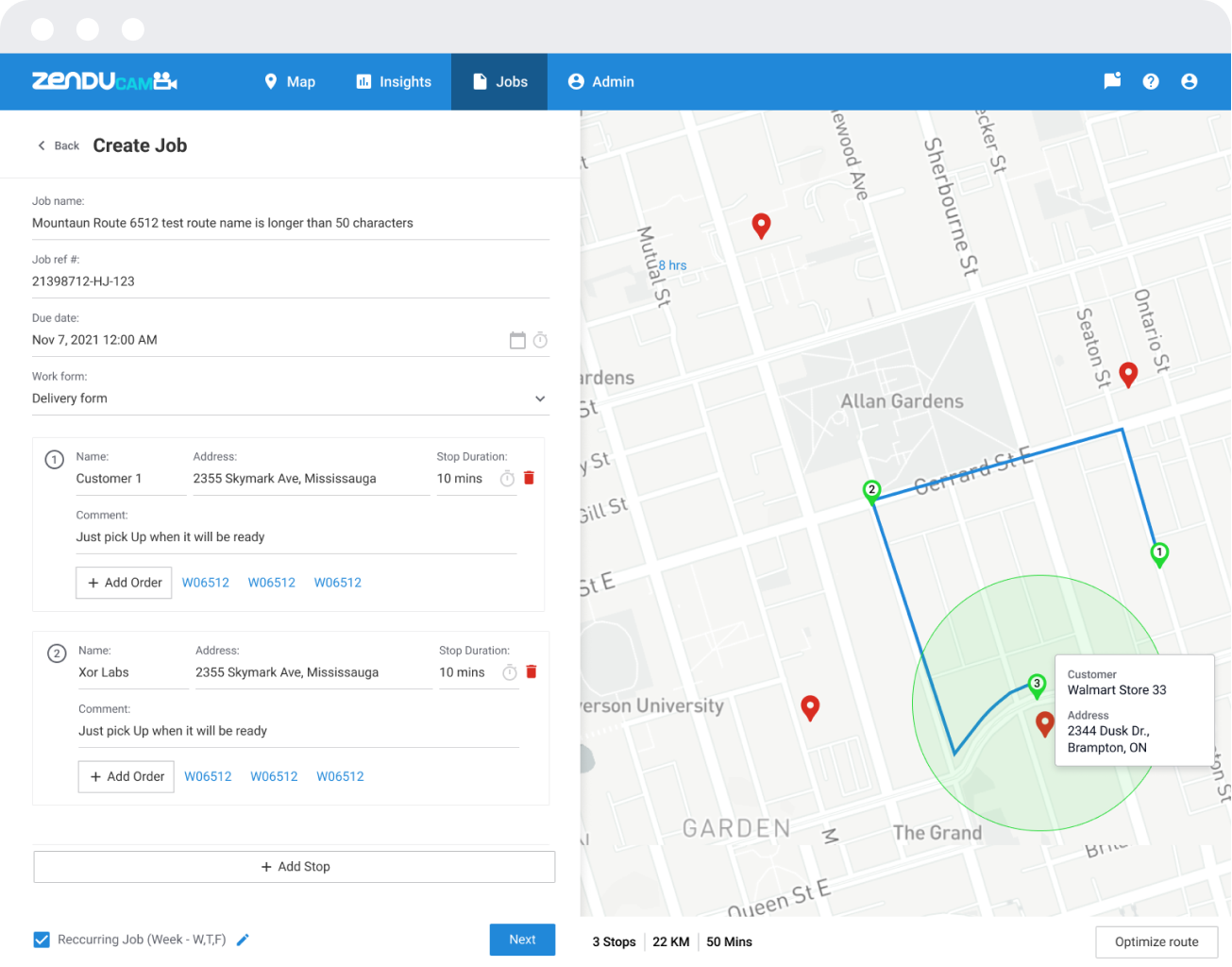1232x967 pixels.
Task: Delete the Xor Labs stop
Action: 531,671
